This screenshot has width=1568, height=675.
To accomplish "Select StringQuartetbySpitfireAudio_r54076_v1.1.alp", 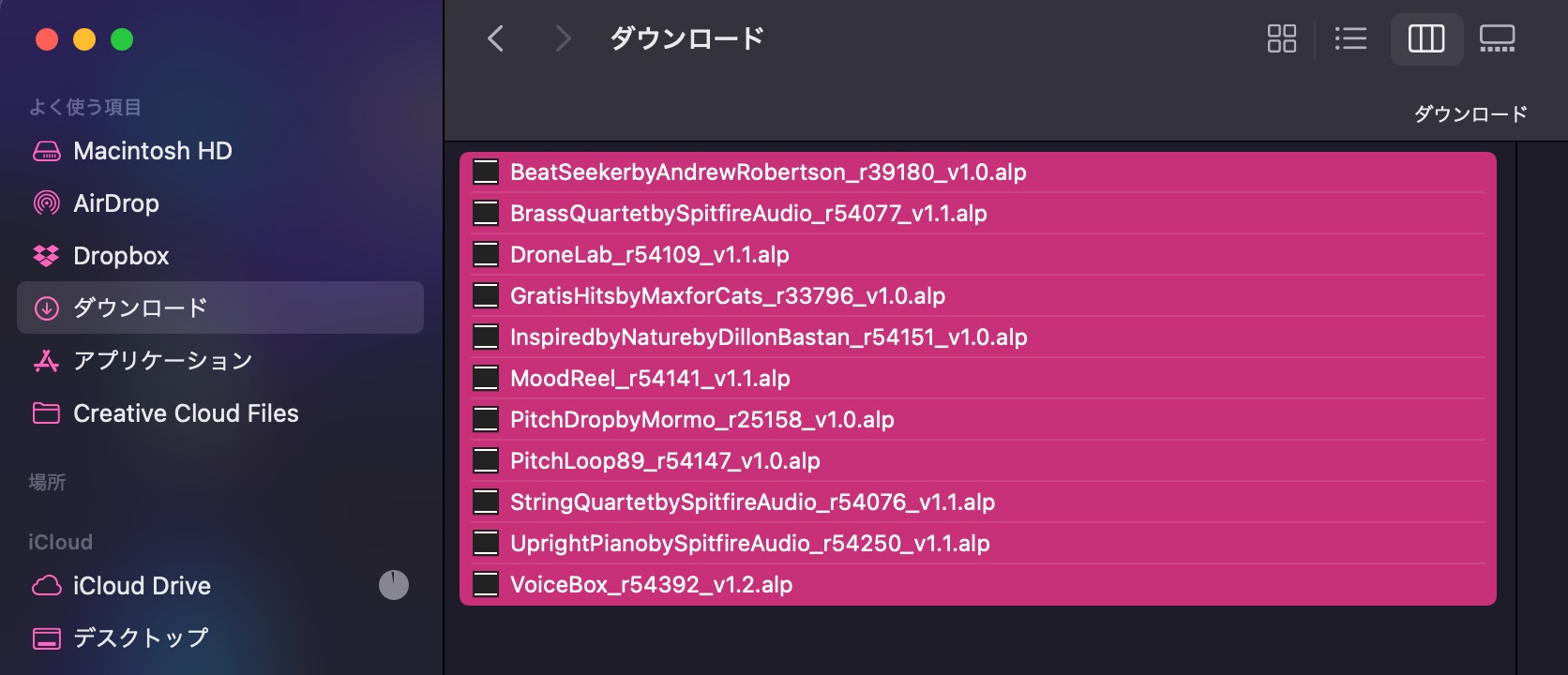I will 978,502.
